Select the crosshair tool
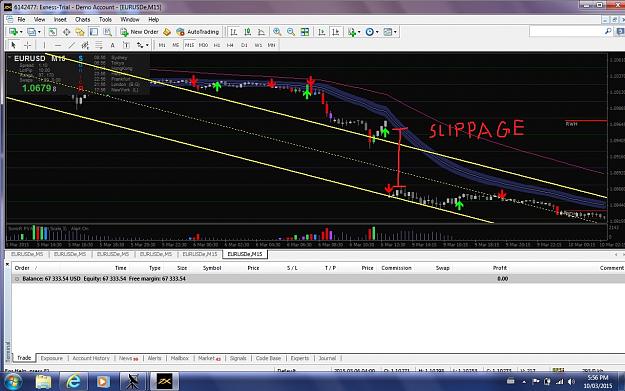This screenshot has width=625, height=391. click(27, 45)
